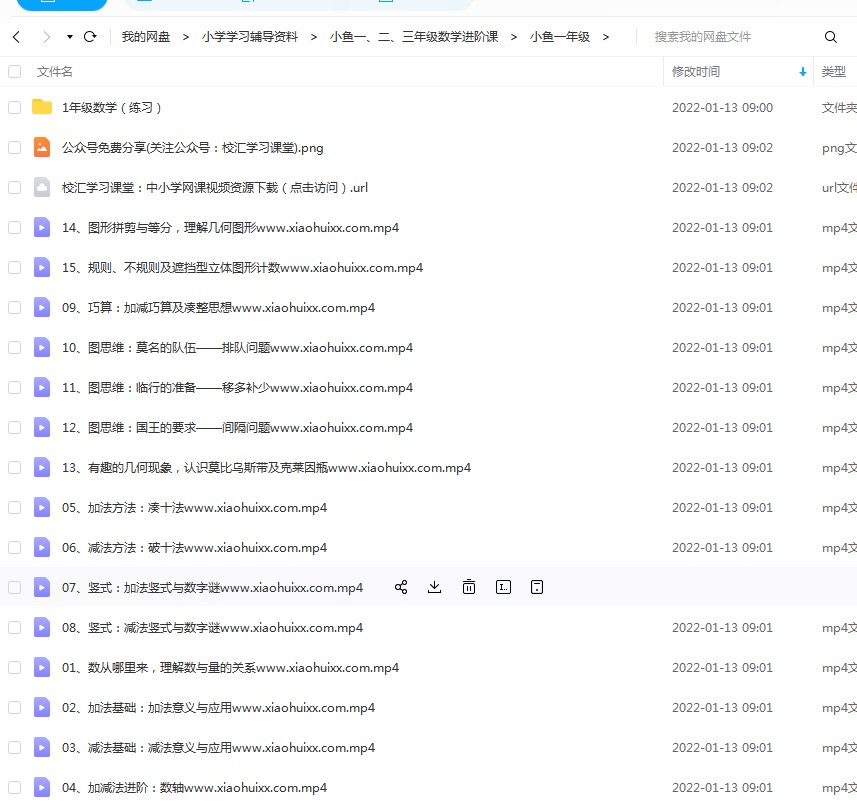Viewport: 857px width, 809px height.
Task: Click video icon of 01、数从哪里来
Action: (42, 667)
